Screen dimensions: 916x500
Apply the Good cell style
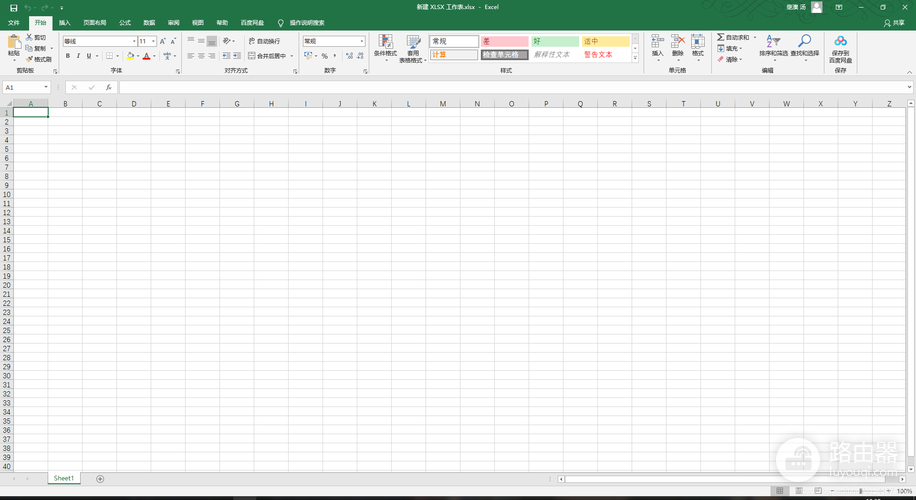555,41
